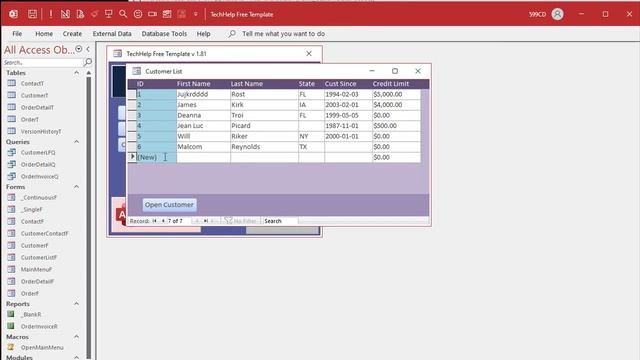Open the Database Tools tab
This screenshot has width=640, height=360.
pyautogui.click(x=164, y=34)
